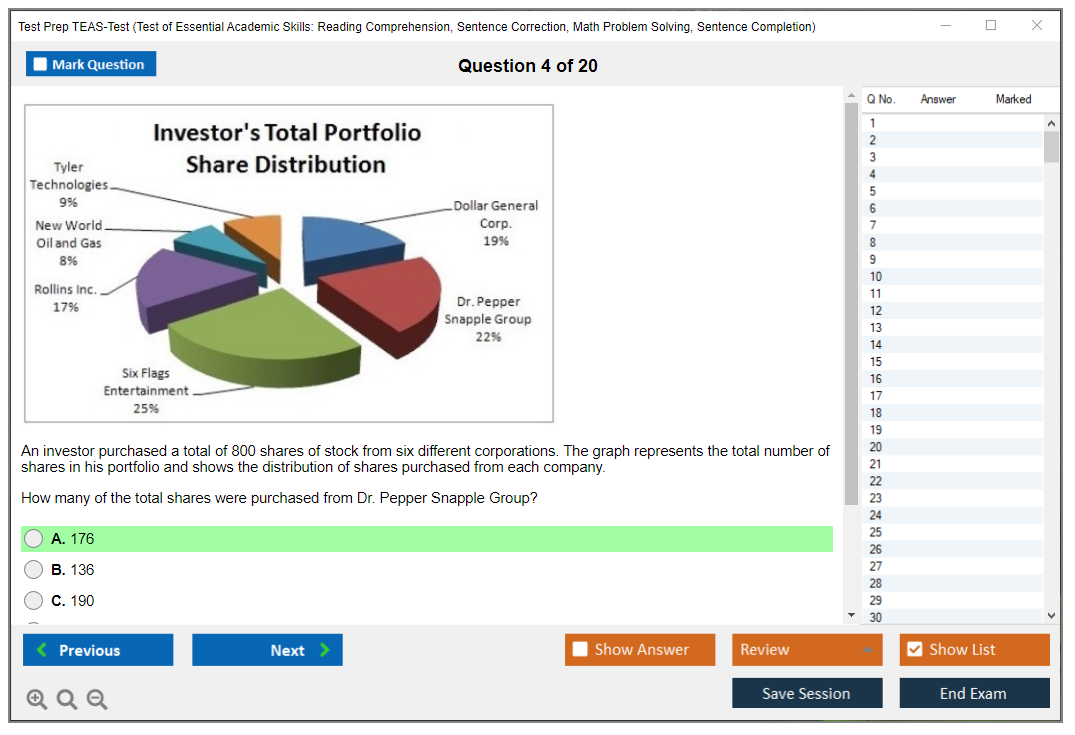Uncheck the Show List checkbox
This screenshot has width=1075, height=735.
coord(914,650)
